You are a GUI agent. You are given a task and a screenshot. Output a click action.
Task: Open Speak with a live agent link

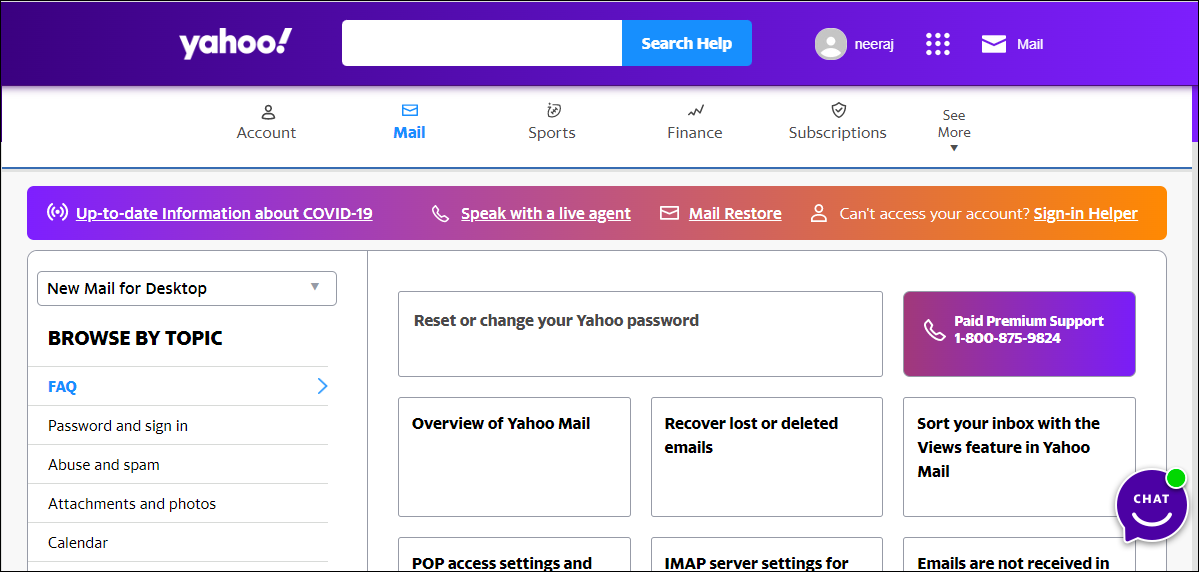click(x=546, y=213)
